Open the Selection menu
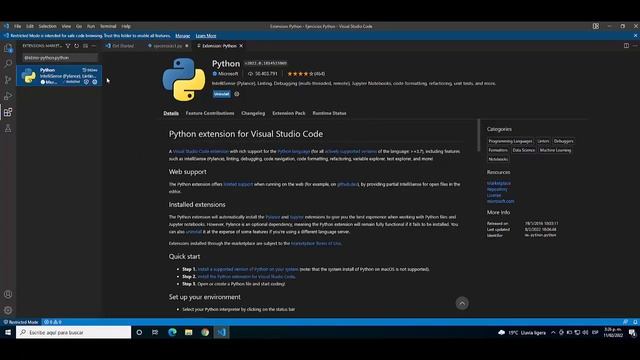The height and width of the screenshot is (360, 640). [x=47, y=26]
